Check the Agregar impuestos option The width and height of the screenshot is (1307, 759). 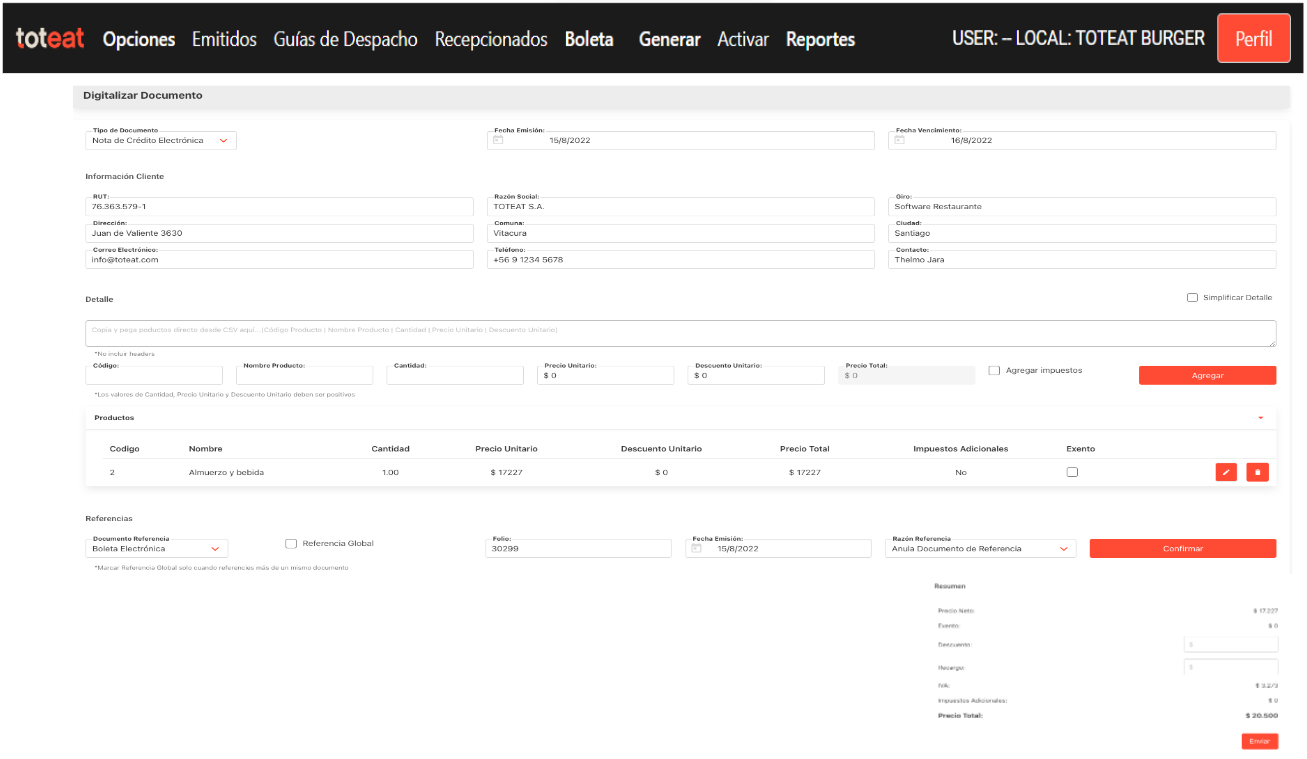coord(993,370)
